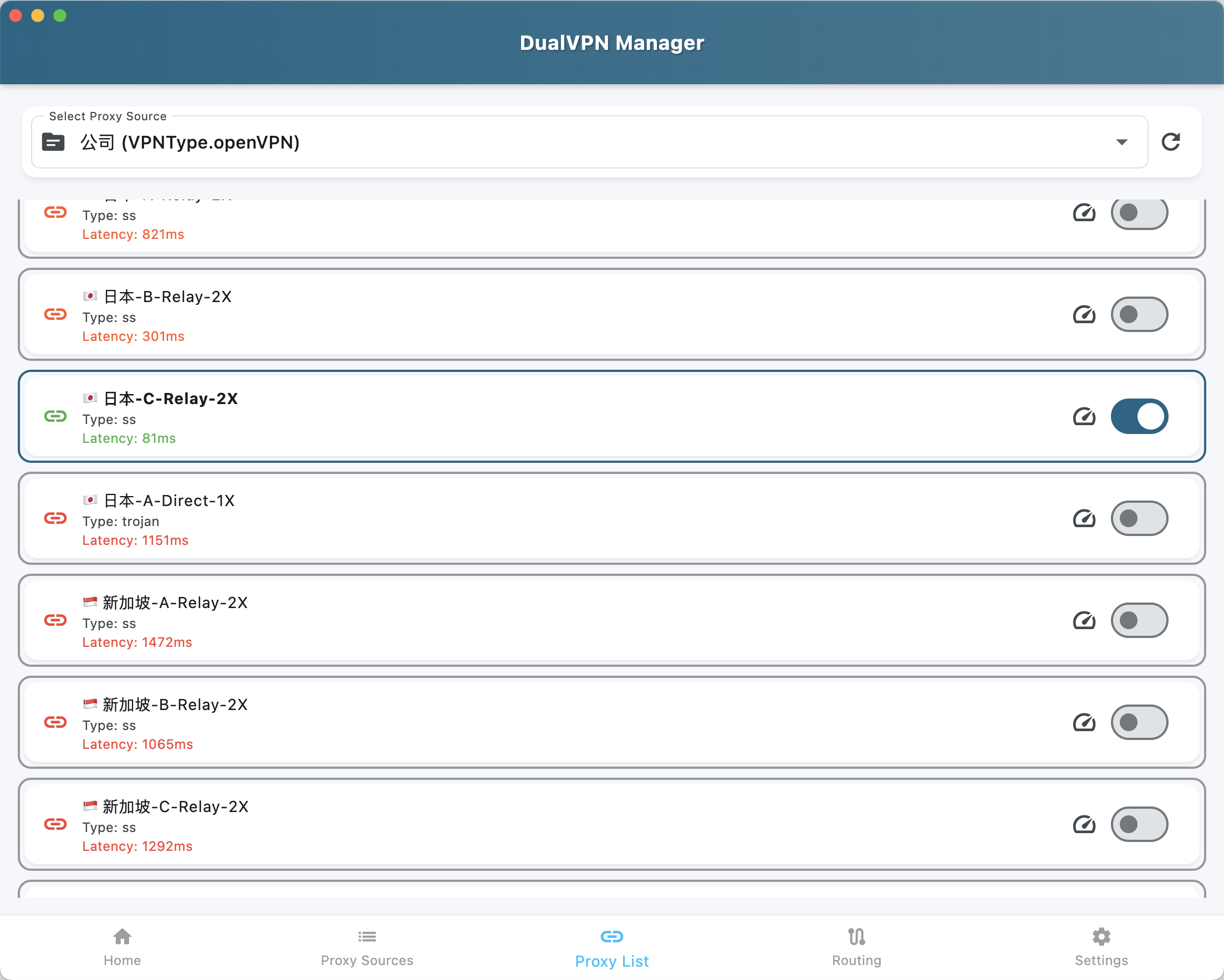This screenshot has height=980, width=1224.
Task: Open the Settings tab
Action: pyautogui.click(x=1101, y=947)
